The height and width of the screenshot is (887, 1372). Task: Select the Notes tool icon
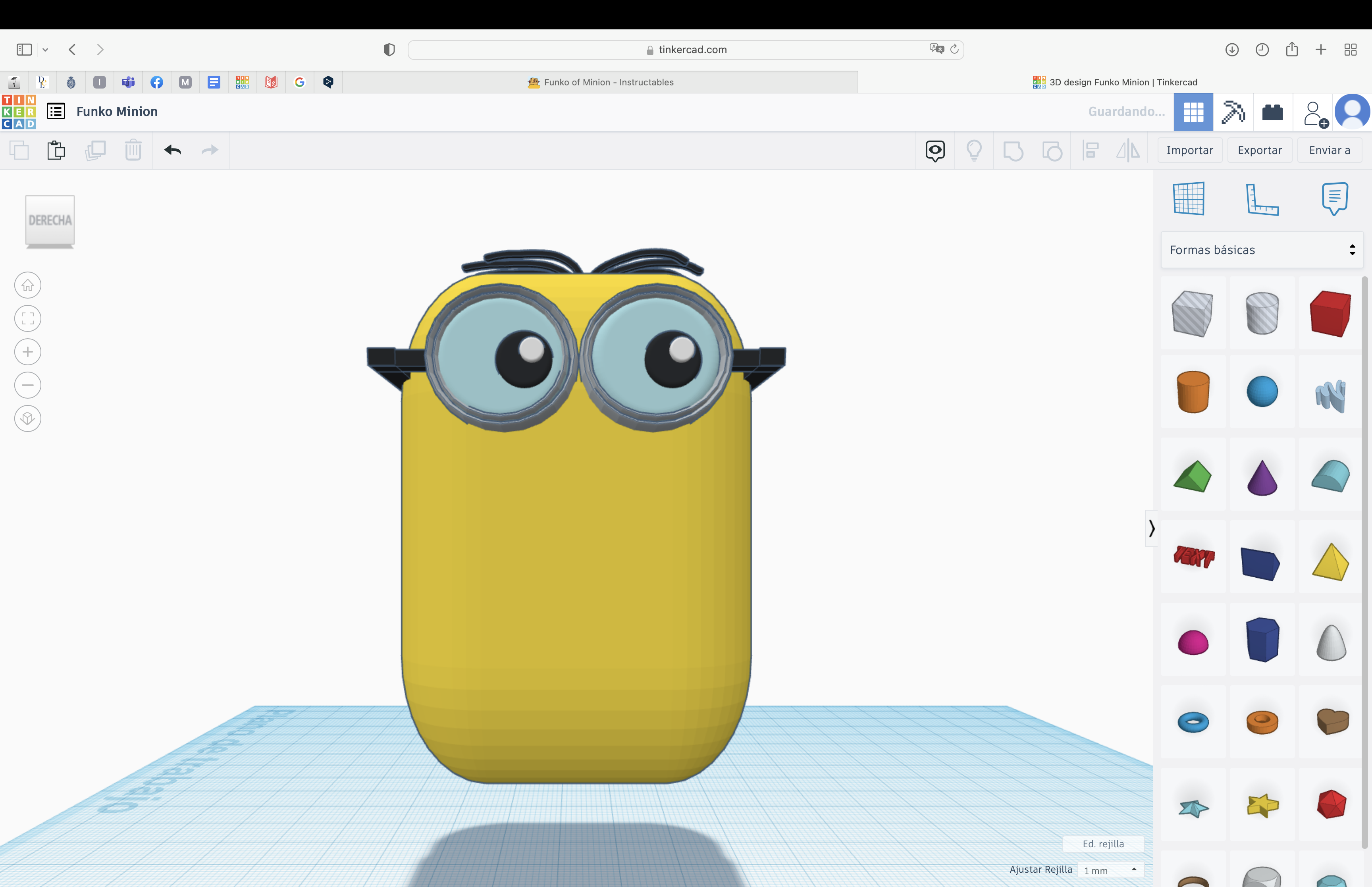click(1335, 199)
